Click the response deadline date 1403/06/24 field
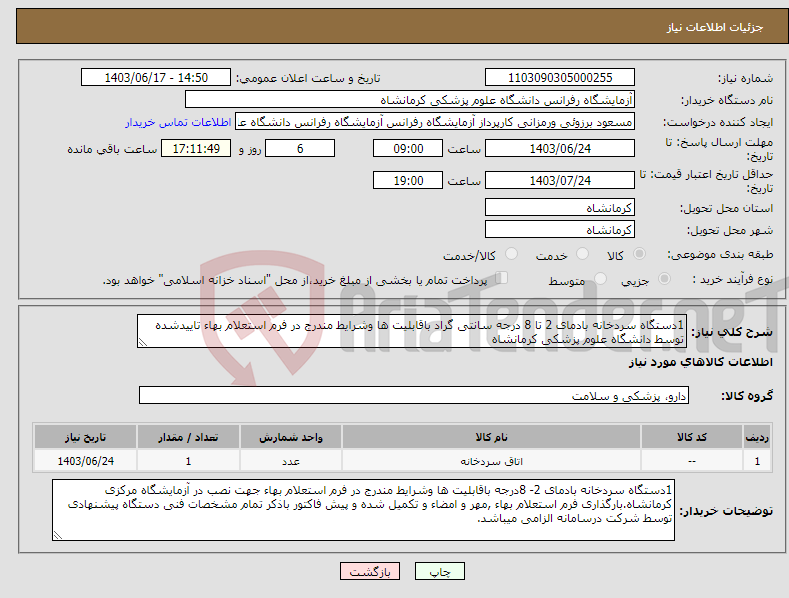 pos(560,148)
